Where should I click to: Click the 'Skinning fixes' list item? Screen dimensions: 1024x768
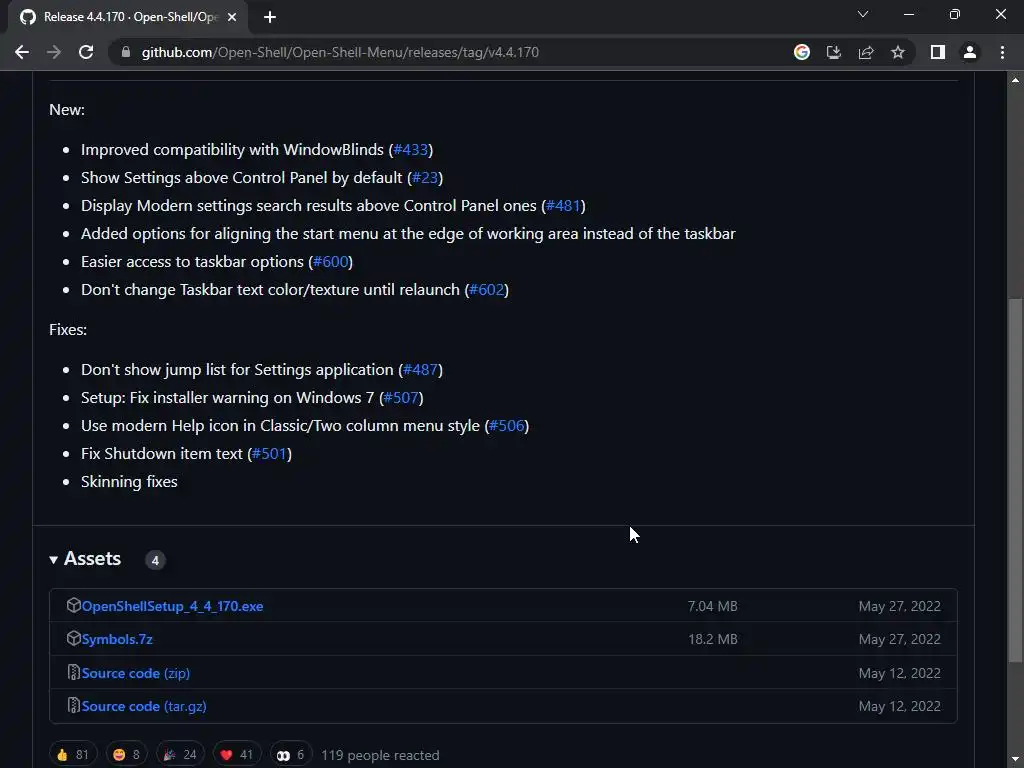pyautogui.click(x=129, y=481)
